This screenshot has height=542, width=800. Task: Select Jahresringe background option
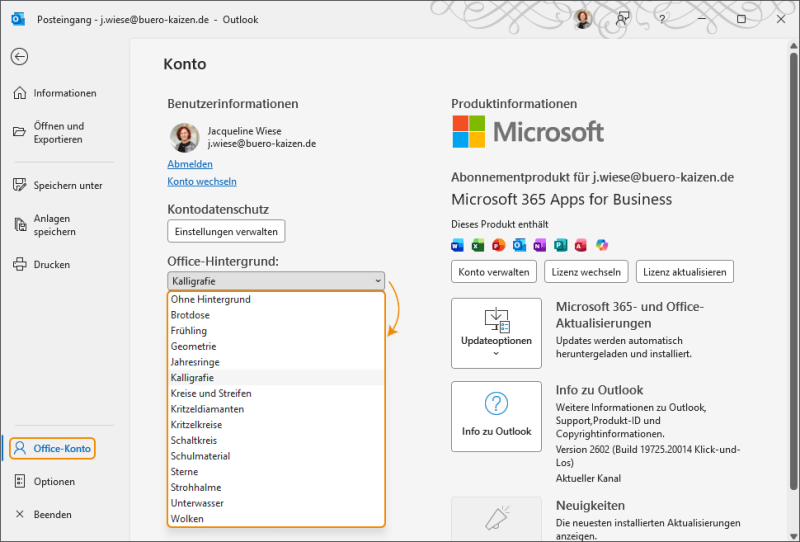(276, 362)
